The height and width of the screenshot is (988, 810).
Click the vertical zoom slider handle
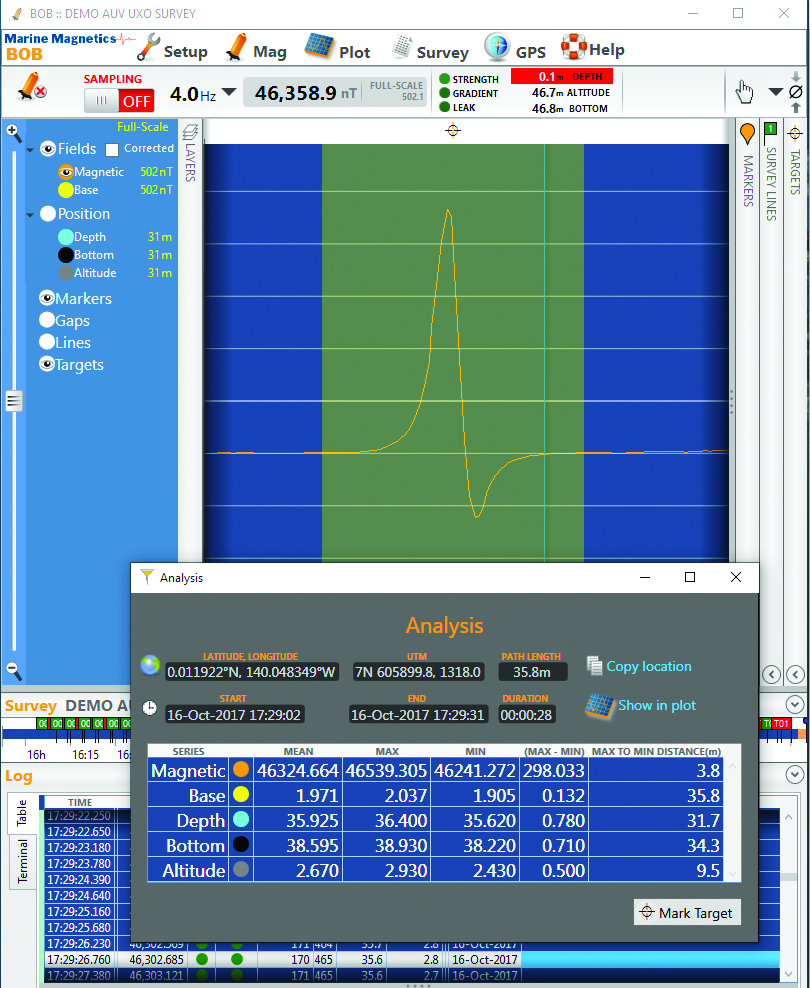click(x=14, y=401)
